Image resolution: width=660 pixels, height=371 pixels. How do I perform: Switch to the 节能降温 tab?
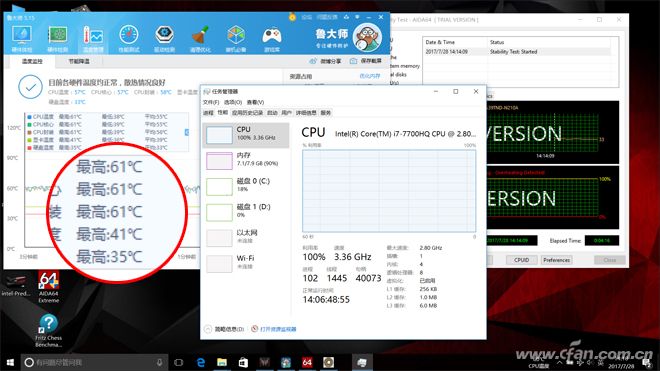pos(79,61)
